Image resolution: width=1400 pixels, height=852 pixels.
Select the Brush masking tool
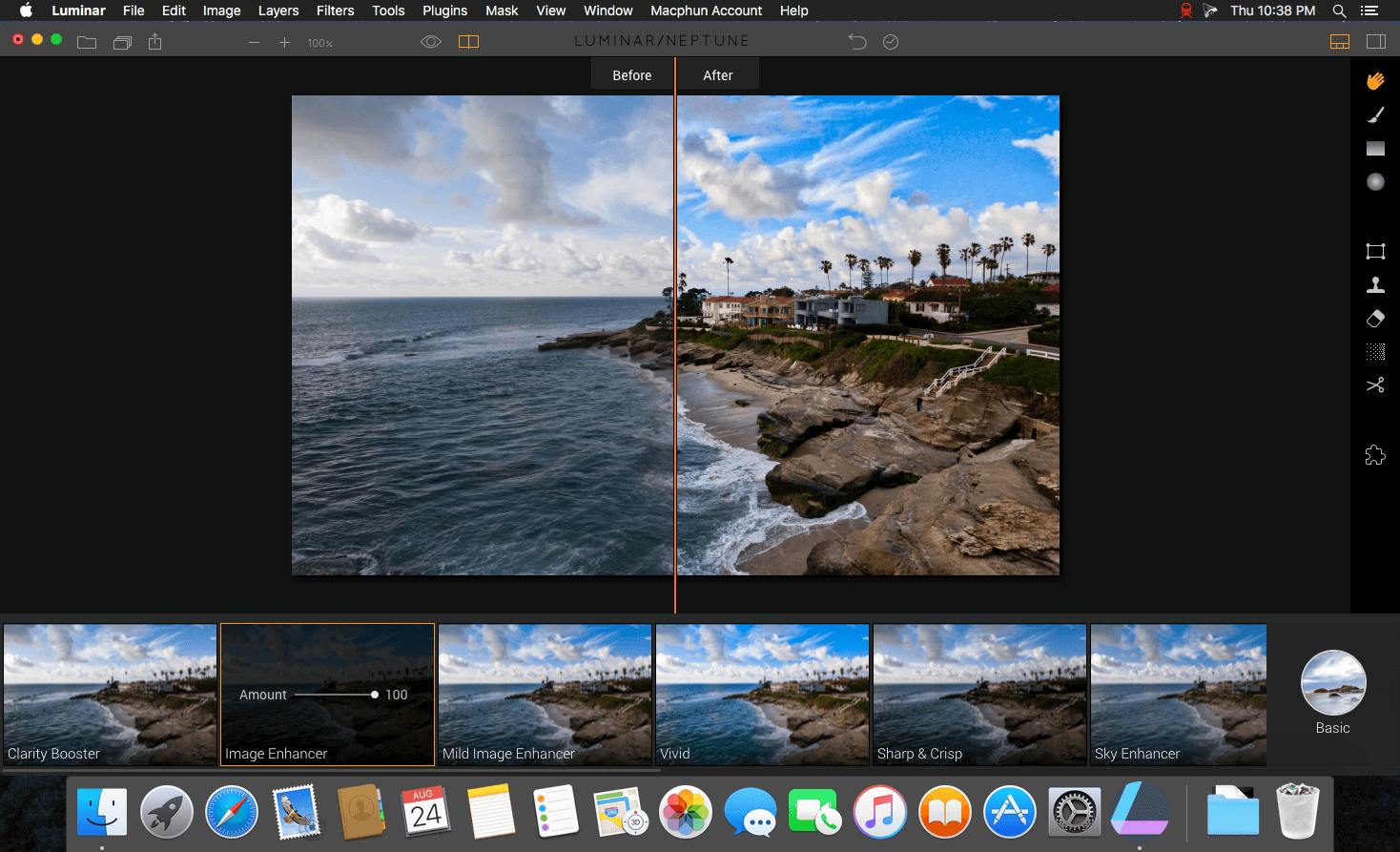pos(1375,114)
